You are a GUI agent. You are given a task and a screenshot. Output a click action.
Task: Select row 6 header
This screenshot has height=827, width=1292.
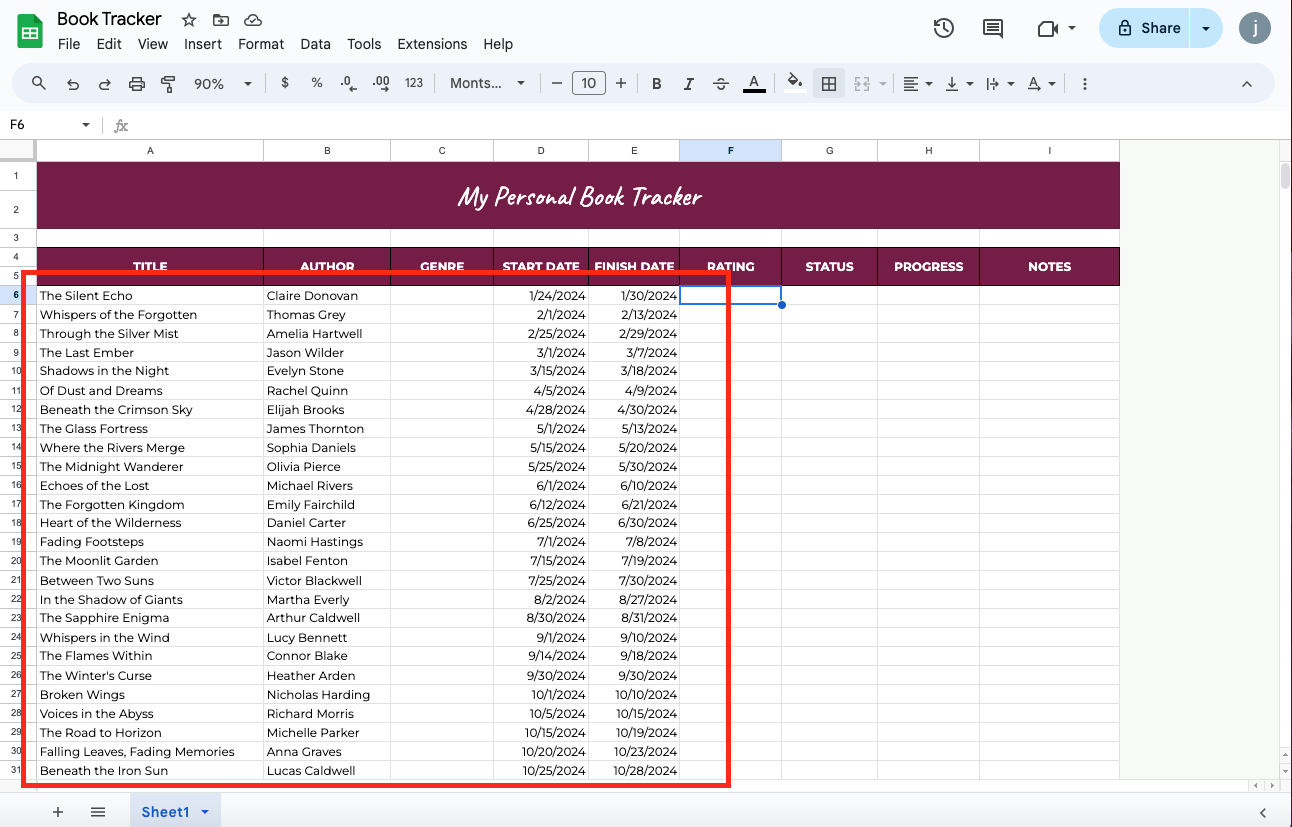click(x=18, y=295)
